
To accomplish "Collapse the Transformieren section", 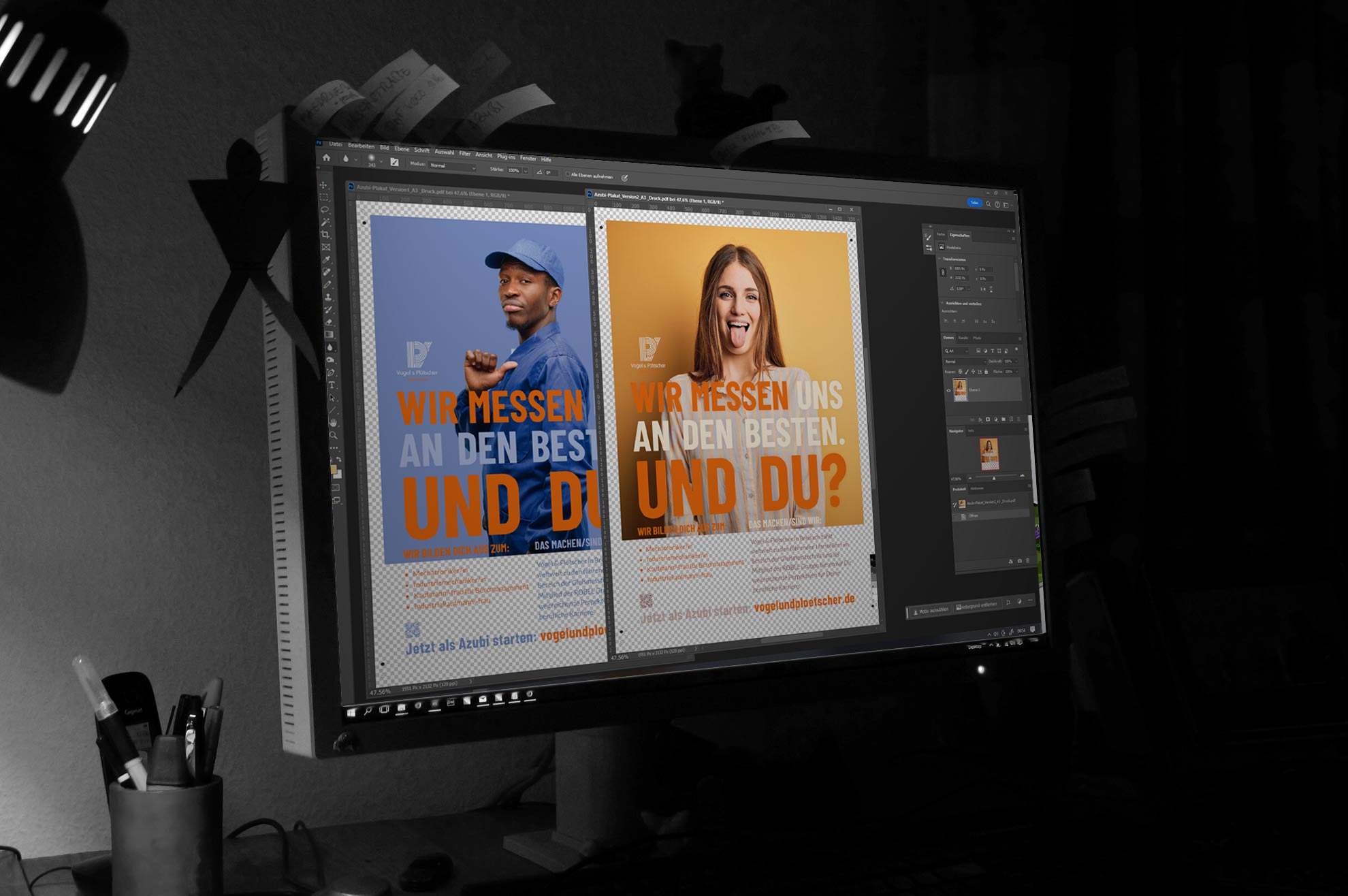I will click(x=940, y=259).
